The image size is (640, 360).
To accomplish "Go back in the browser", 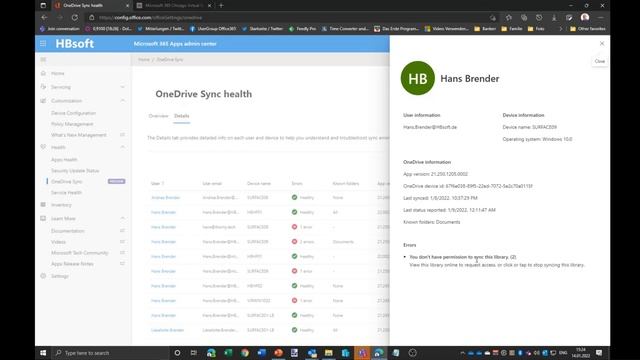I will click(44, 18).
